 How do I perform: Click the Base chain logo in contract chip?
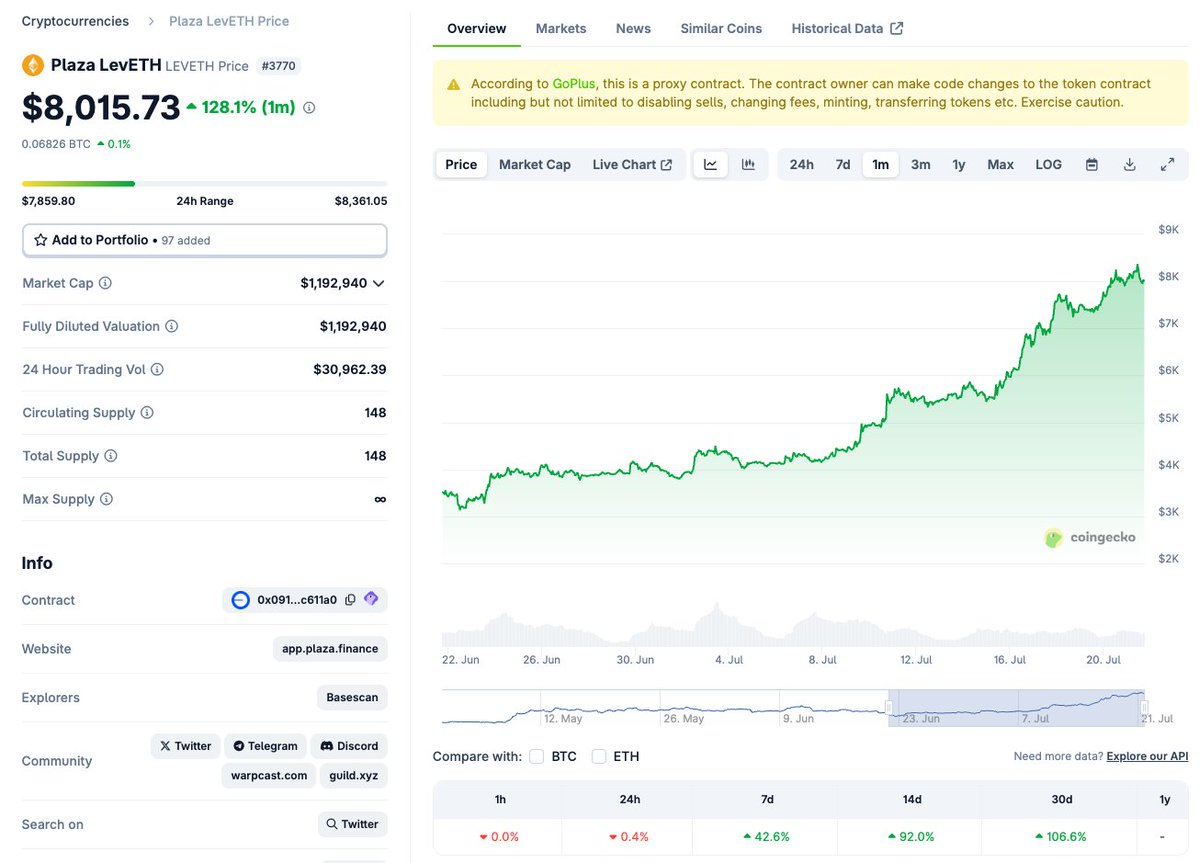click(240, 600)
